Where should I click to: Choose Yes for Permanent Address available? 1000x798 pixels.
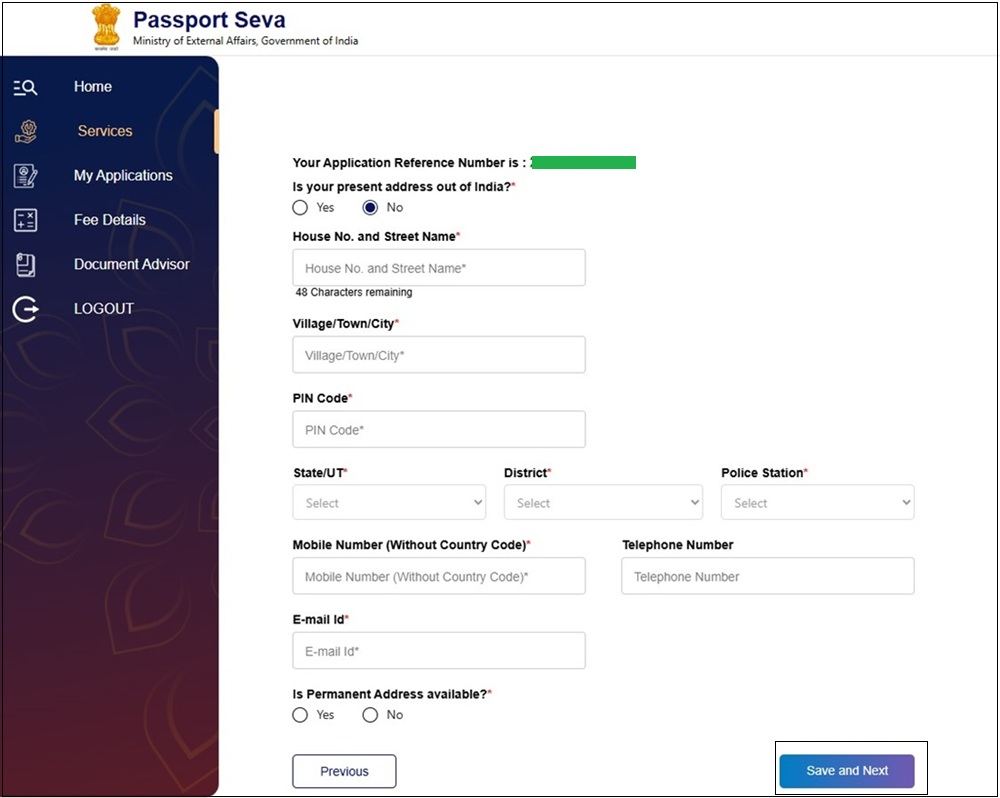point(300,715)
